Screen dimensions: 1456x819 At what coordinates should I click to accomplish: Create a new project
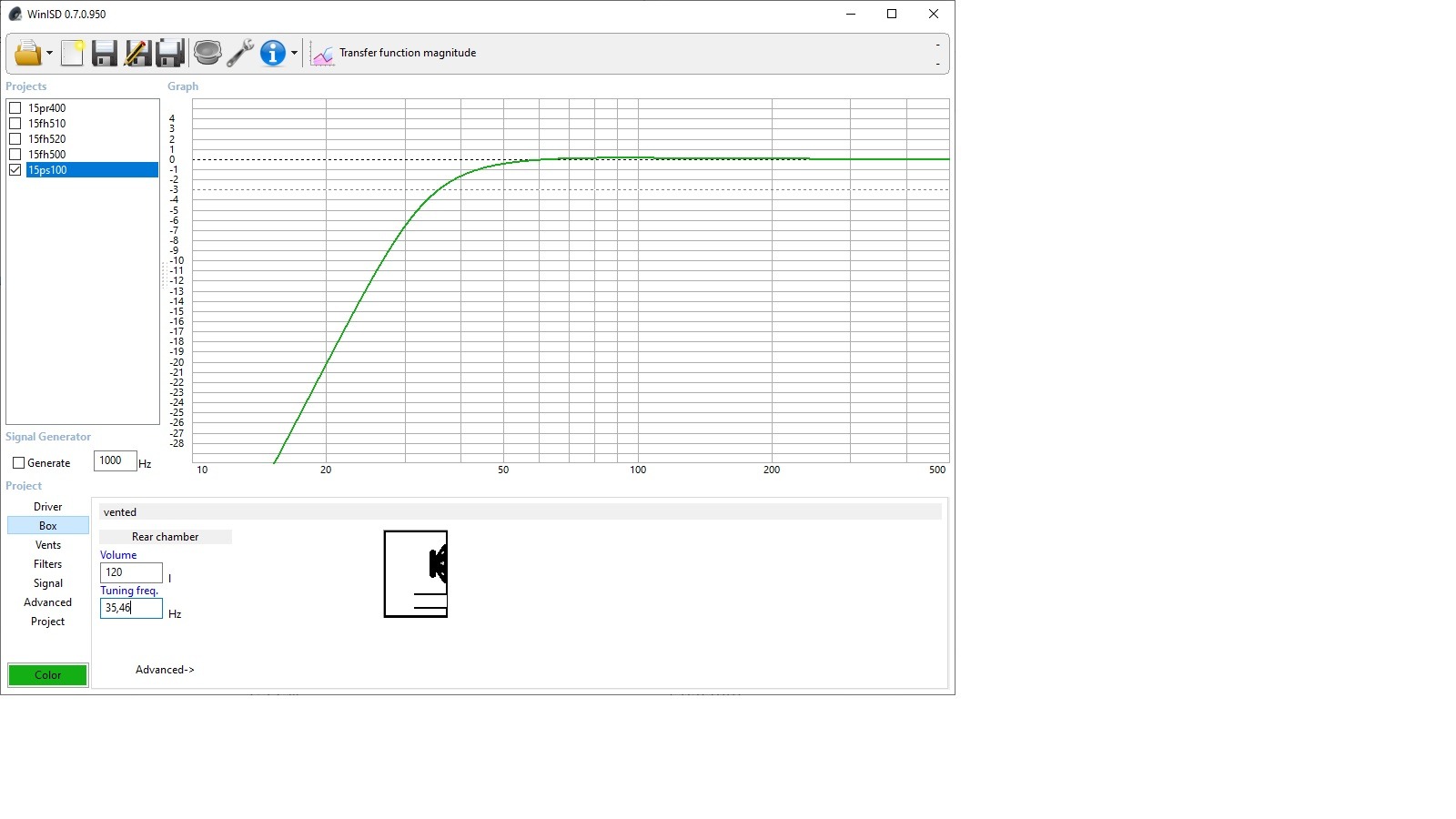coord(73,53)
